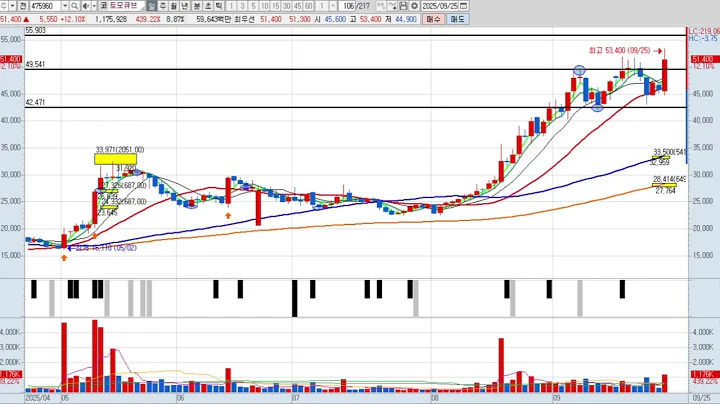Select the minute (분) chart period
Screen dimensions: 720x404
point(197,6)
